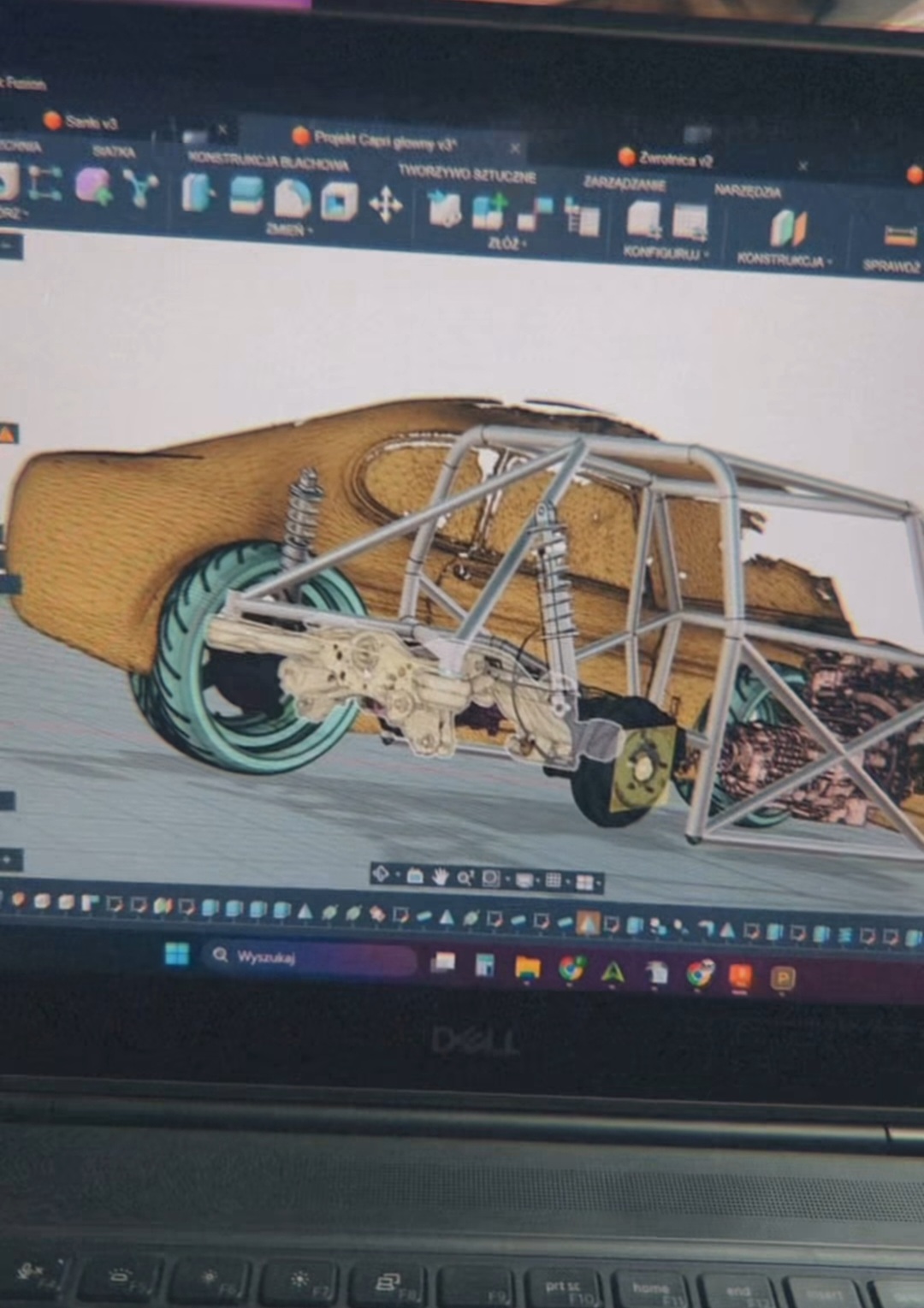Click the New Component icon in ZŁÓŻ
The height and width of the screenshot is (1308, 924).
click(x=444, y=209)
